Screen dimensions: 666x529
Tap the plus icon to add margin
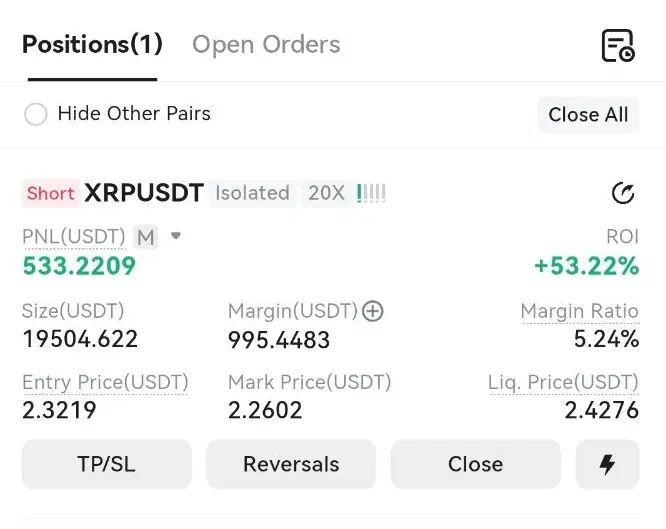(373, 311)
